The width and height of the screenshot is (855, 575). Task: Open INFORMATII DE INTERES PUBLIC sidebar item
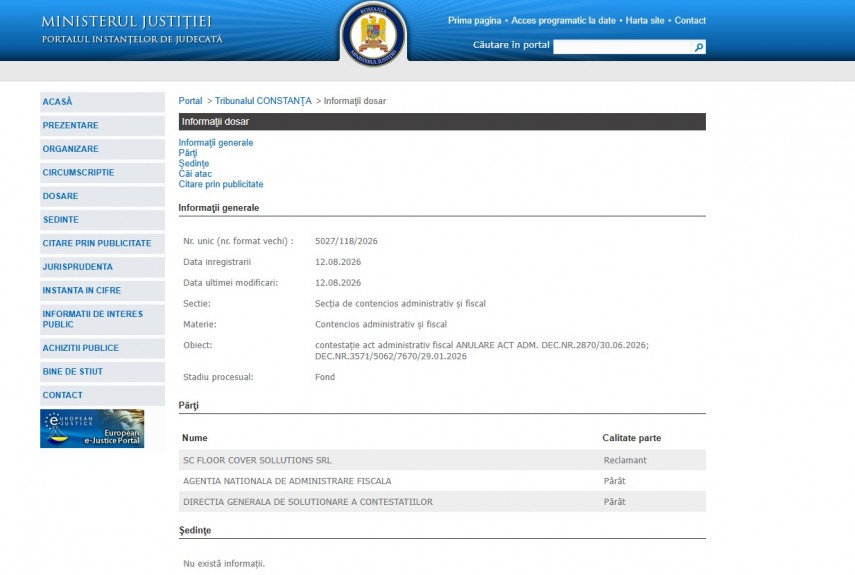[x=102, y=319]
